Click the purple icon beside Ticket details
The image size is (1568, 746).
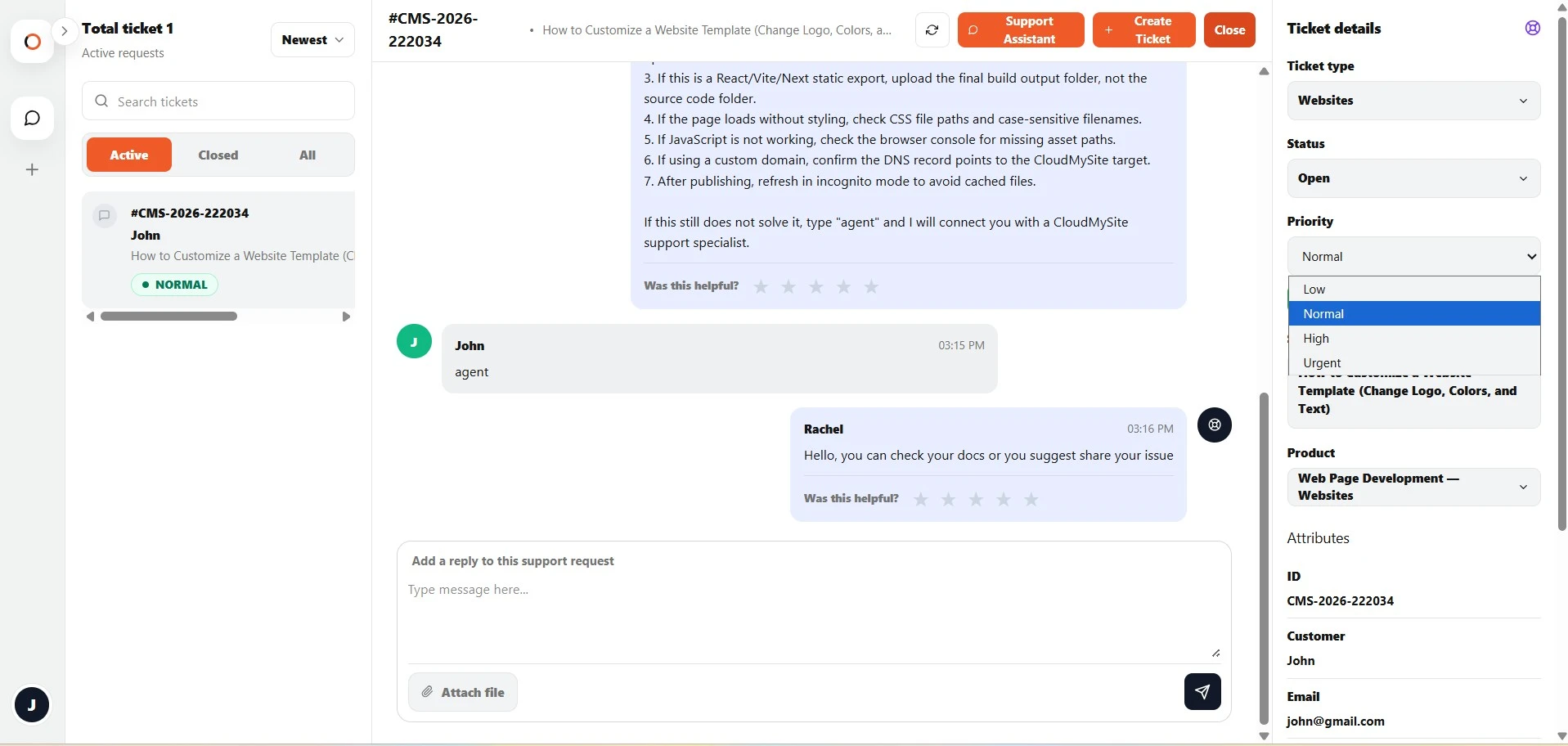tap(1532, 29)
